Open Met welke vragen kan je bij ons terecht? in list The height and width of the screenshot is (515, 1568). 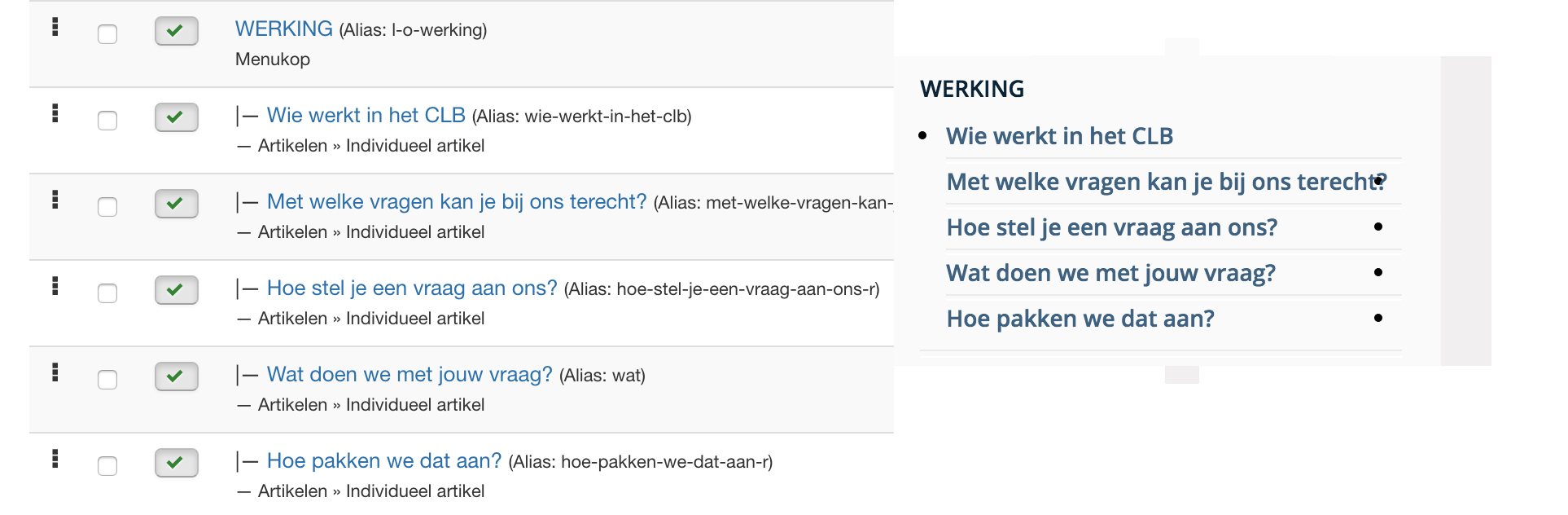point(457,201)
